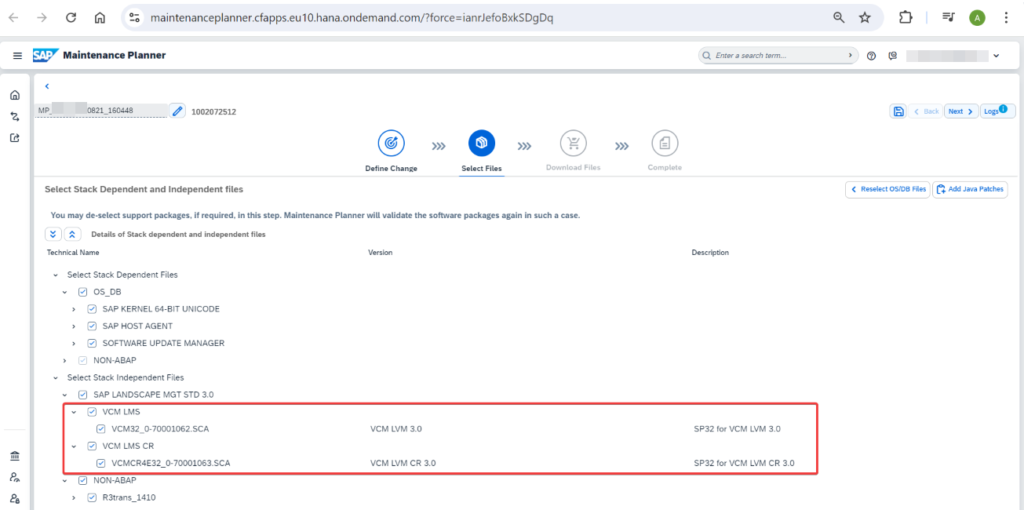Bookmark this page with the star
This screenshot has height=510, width=1024.
pos(865,18)
